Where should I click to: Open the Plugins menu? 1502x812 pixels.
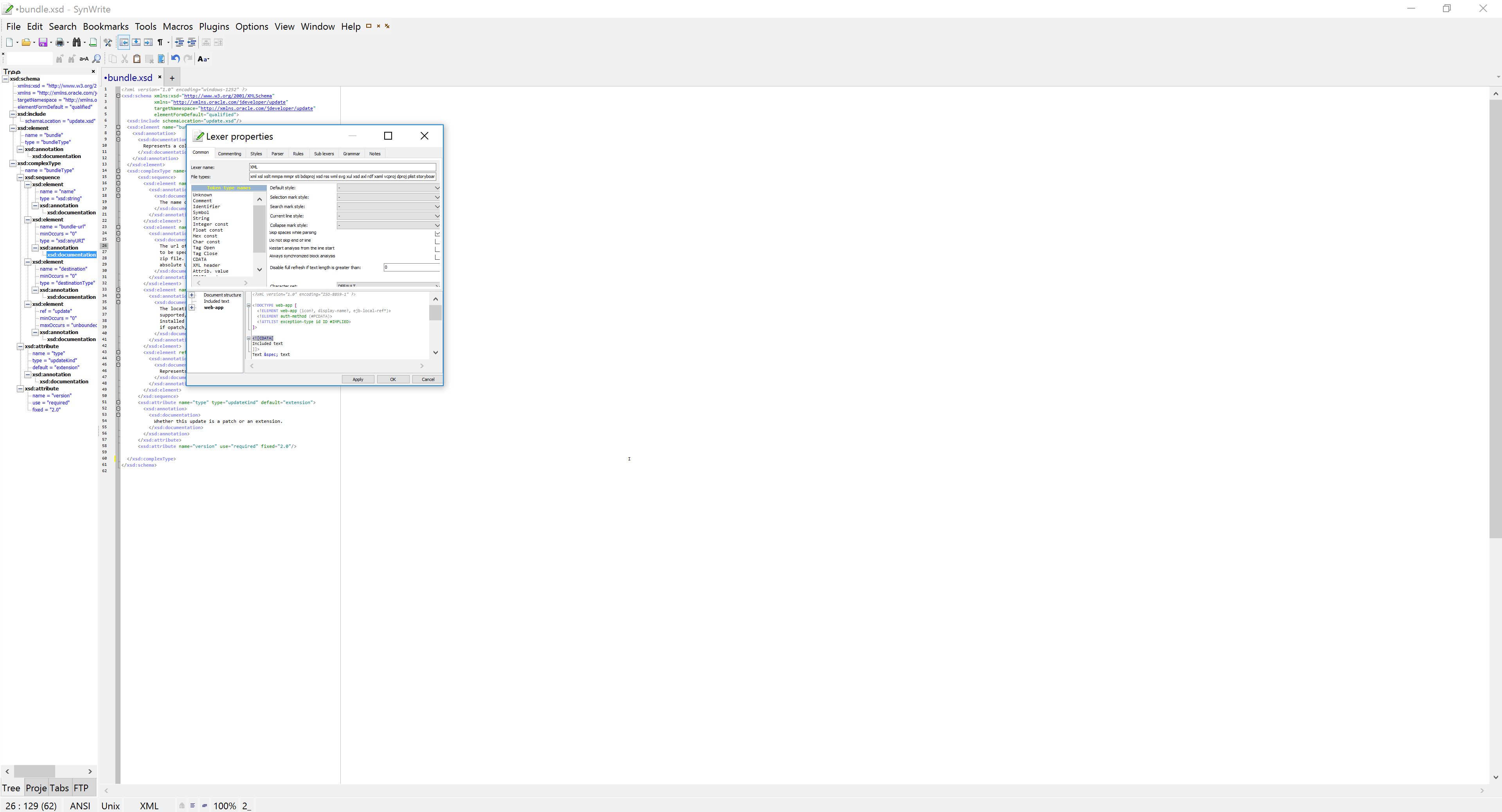[x=213, y=27]
